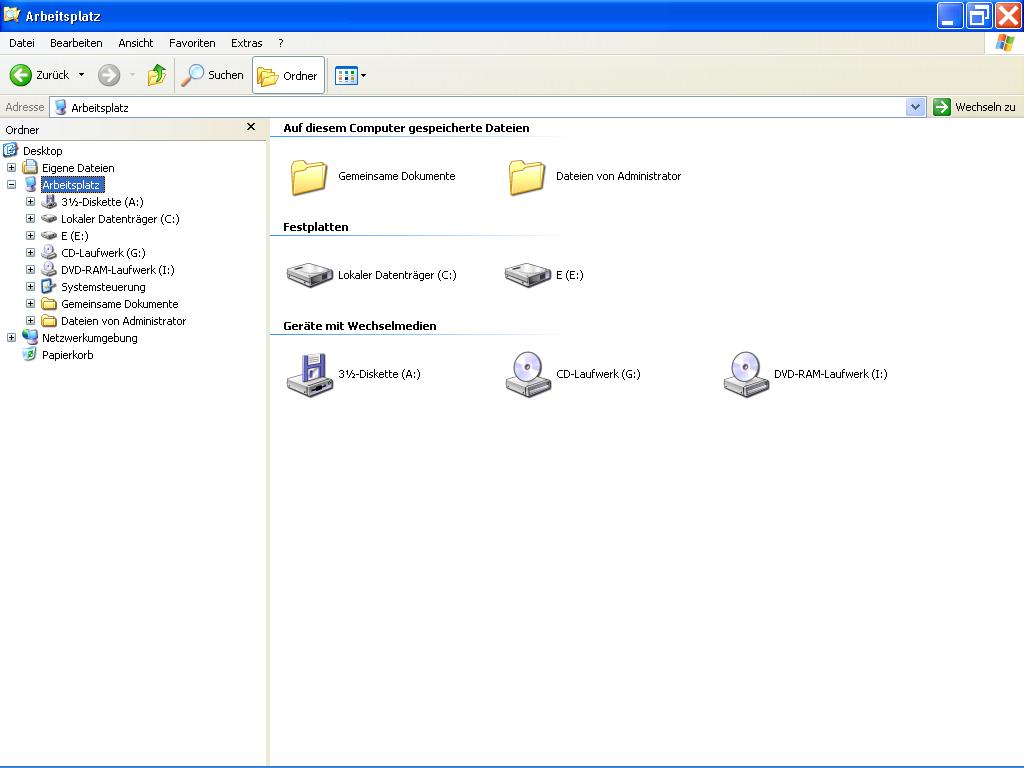Image resolution: width=1024 pixels, height=768 pixels.
Task: Close the Ordner folder pane
Action: point(251,127)
